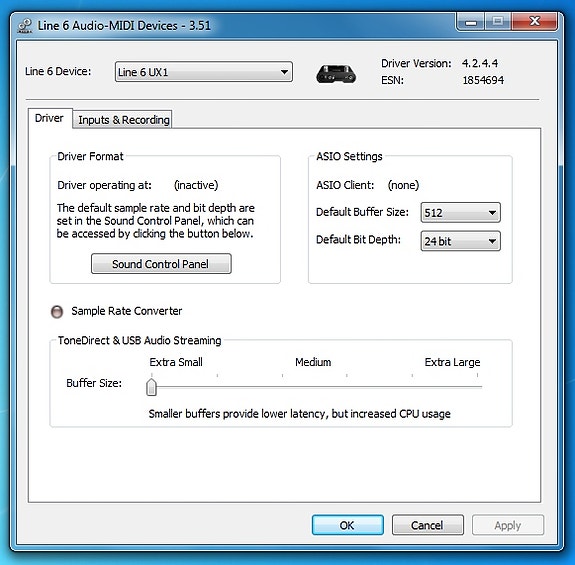Open the Sound Control Panel button

click(161, 264)
